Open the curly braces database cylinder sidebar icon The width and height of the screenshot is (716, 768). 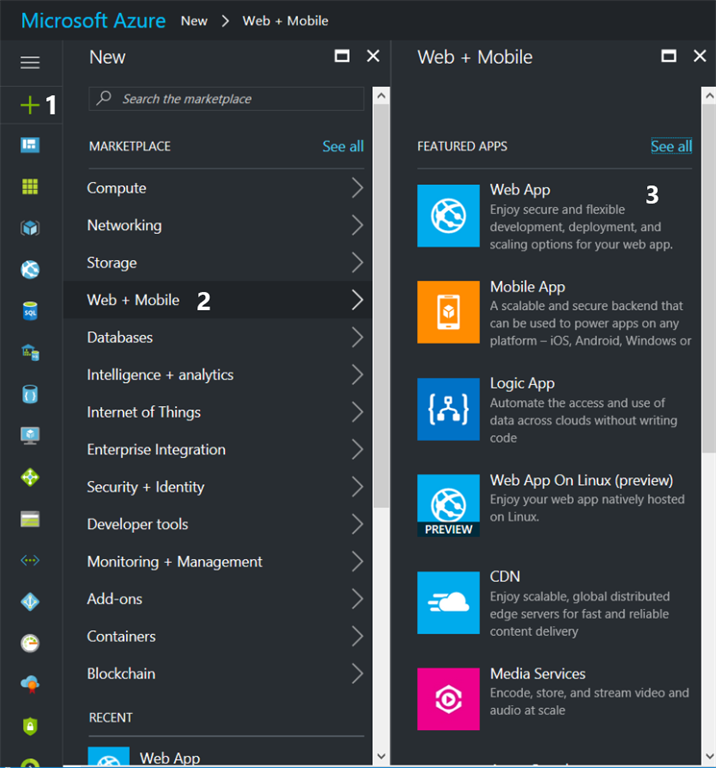point(30,394)
